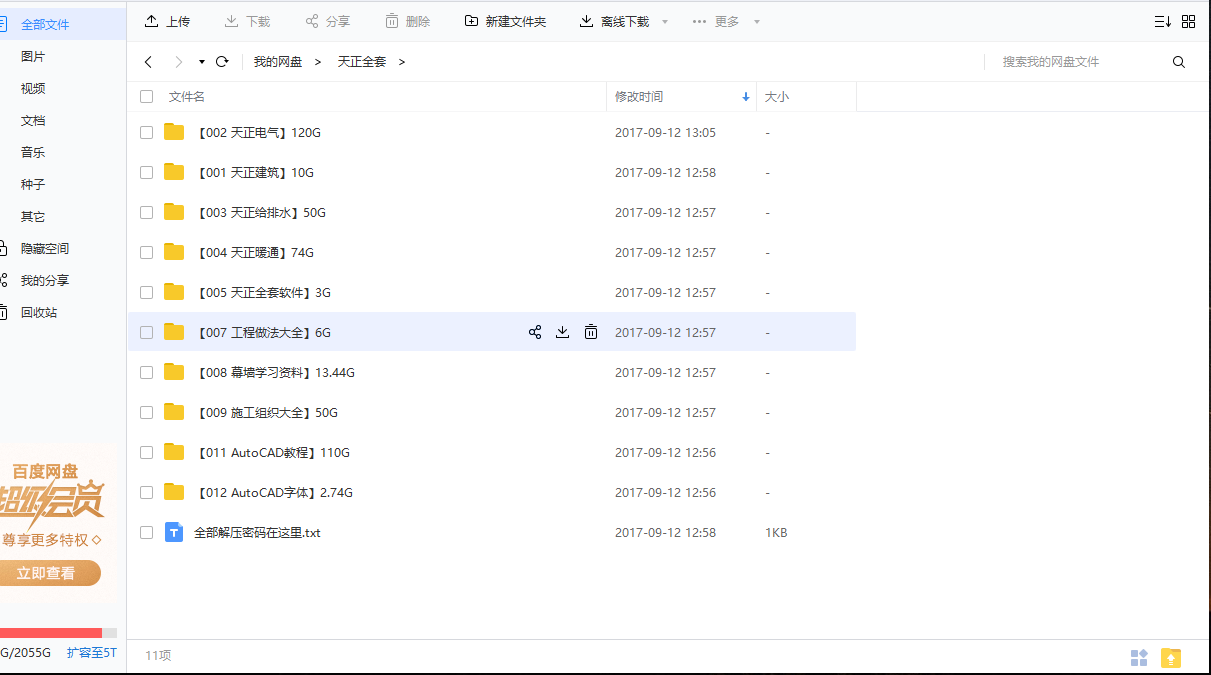
Task: Refresh the file list
Action: click(222, 62)
